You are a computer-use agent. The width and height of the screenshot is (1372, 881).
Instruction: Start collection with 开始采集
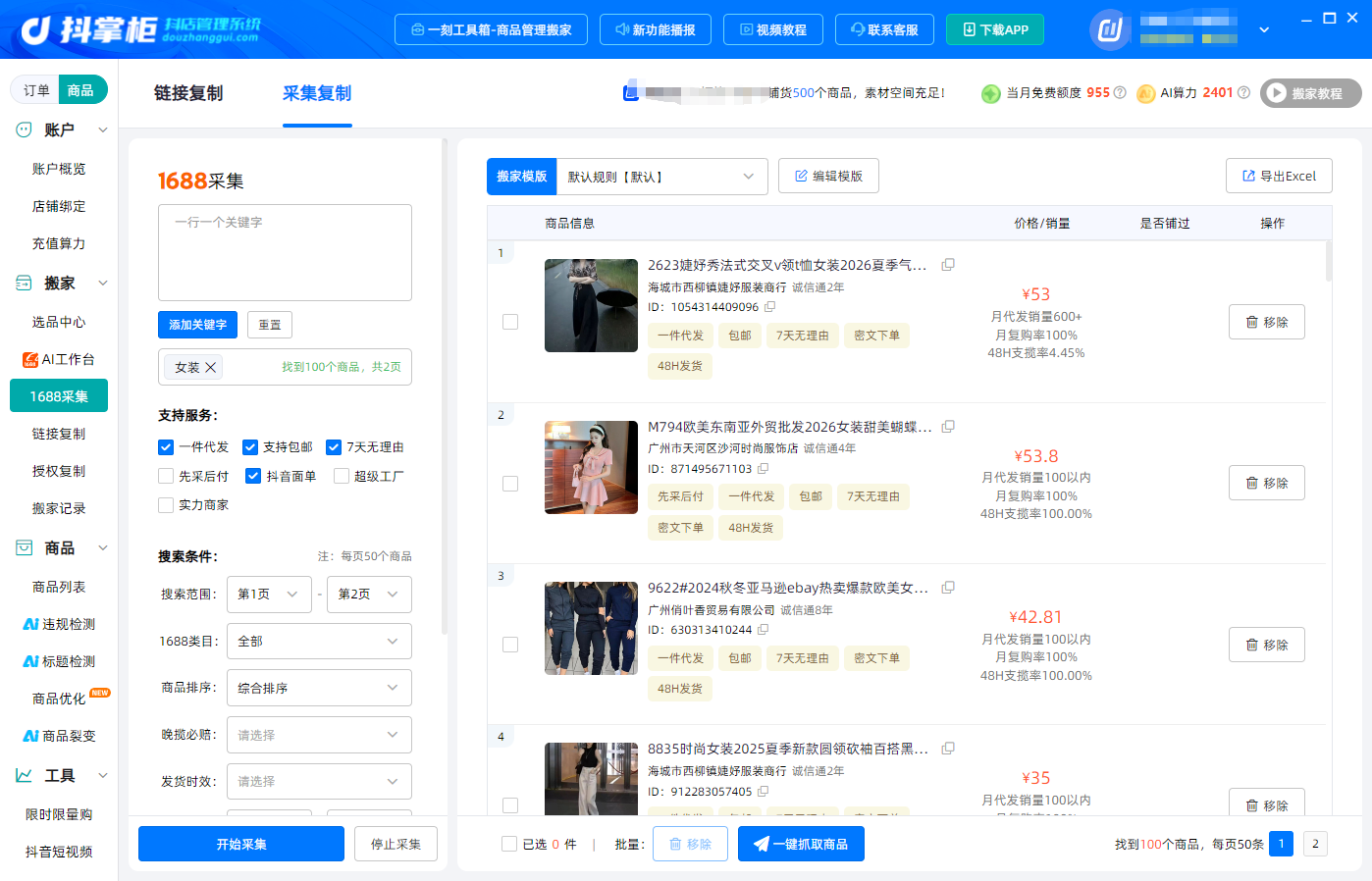pyautogui.click(x=241, y=844)
